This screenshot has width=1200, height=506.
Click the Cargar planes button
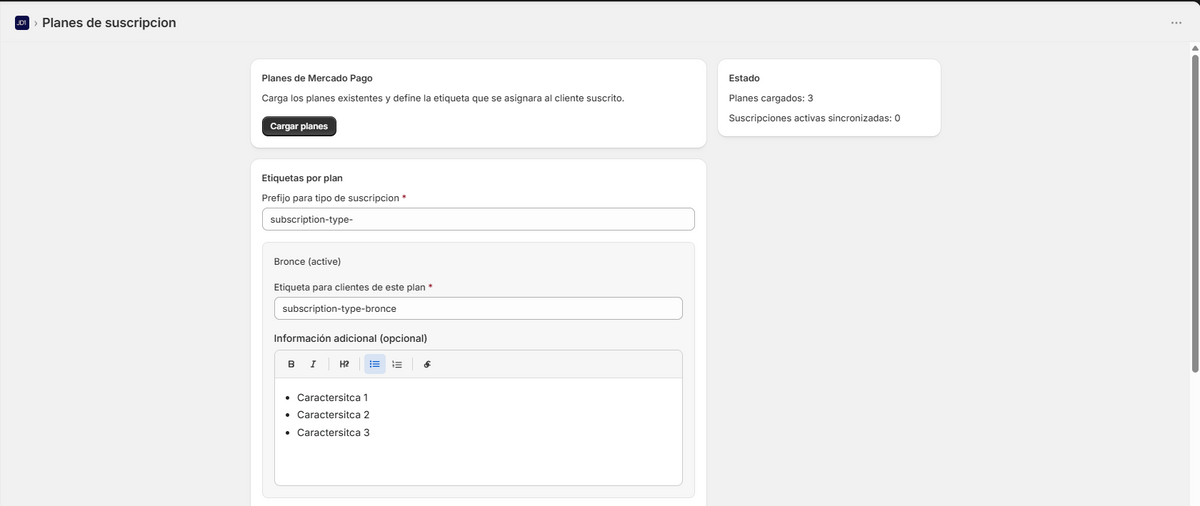click(x=299, y=126)
